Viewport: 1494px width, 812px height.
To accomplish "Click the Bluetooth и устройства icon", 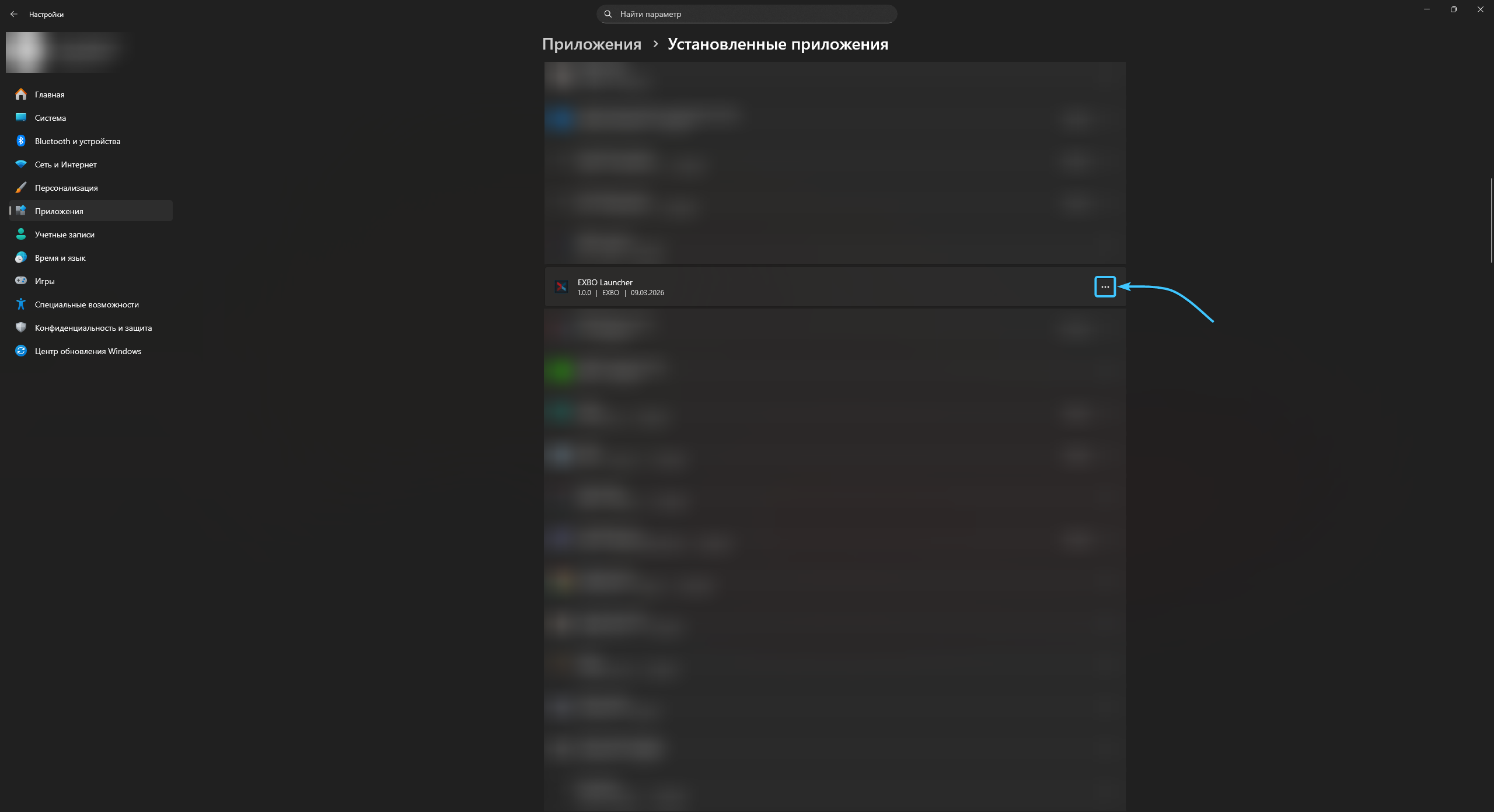I will tap(21, 141).
